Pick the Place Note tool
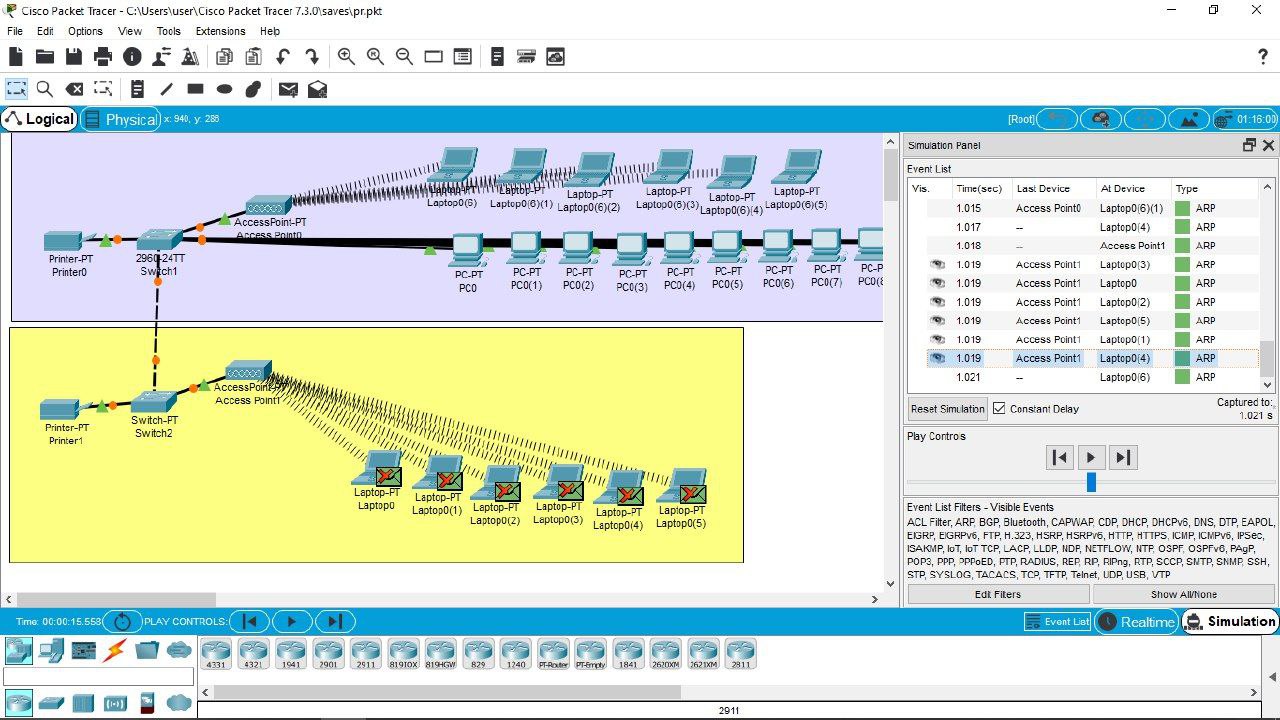 137,89
